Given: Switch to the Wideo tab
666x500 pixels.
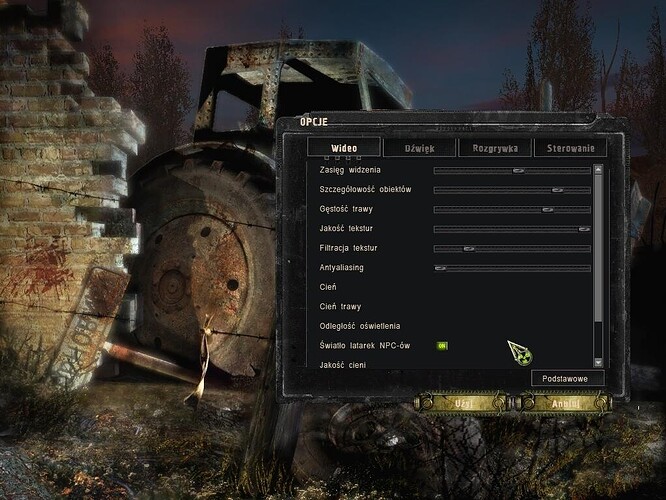Looking at the screenshot, I should pyautogui.click(x=344, y=148).
